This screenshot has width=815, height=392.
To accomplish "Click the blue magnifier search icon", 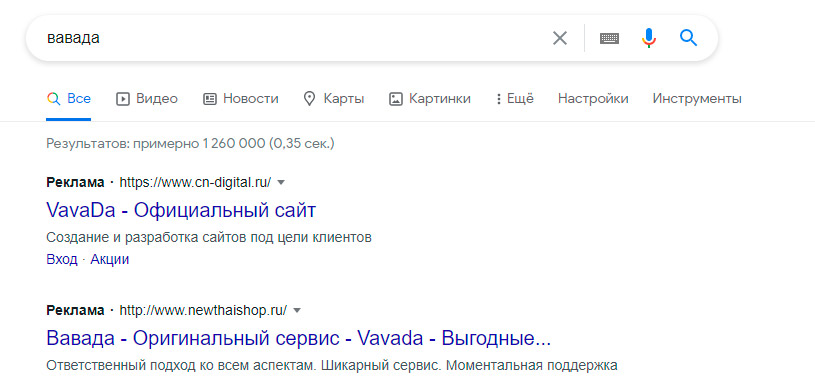I will point(688,37).
